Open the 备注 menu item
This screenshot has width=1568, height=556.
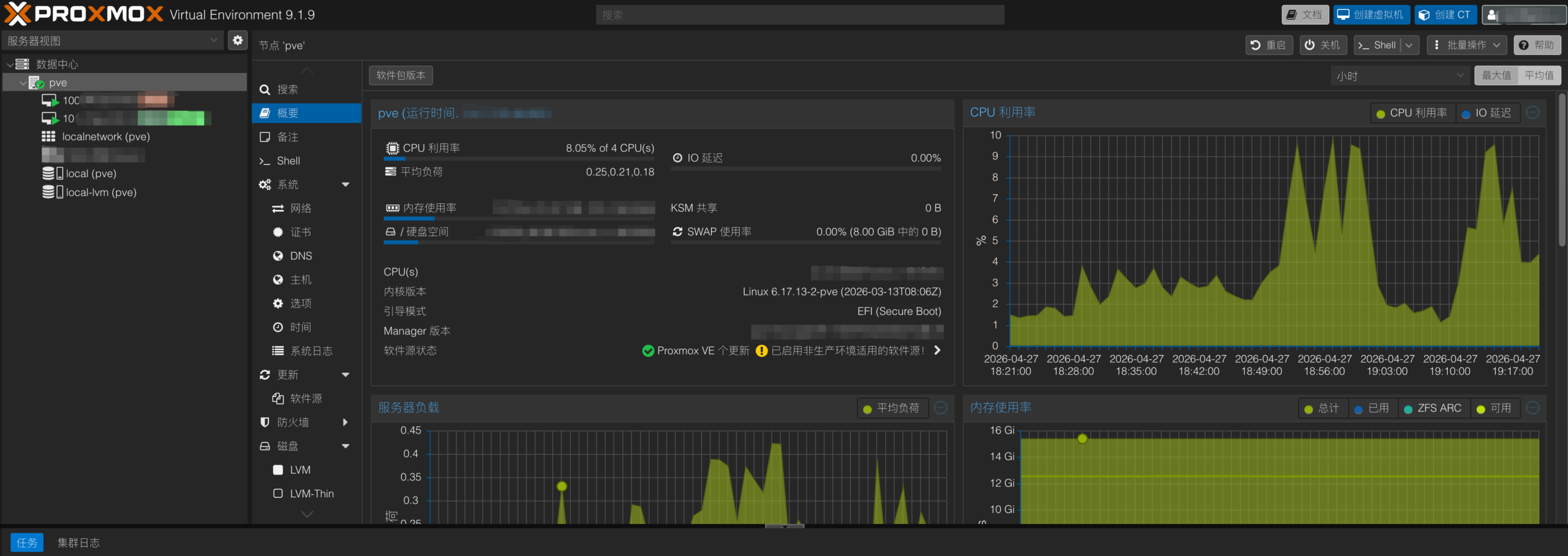306,137
